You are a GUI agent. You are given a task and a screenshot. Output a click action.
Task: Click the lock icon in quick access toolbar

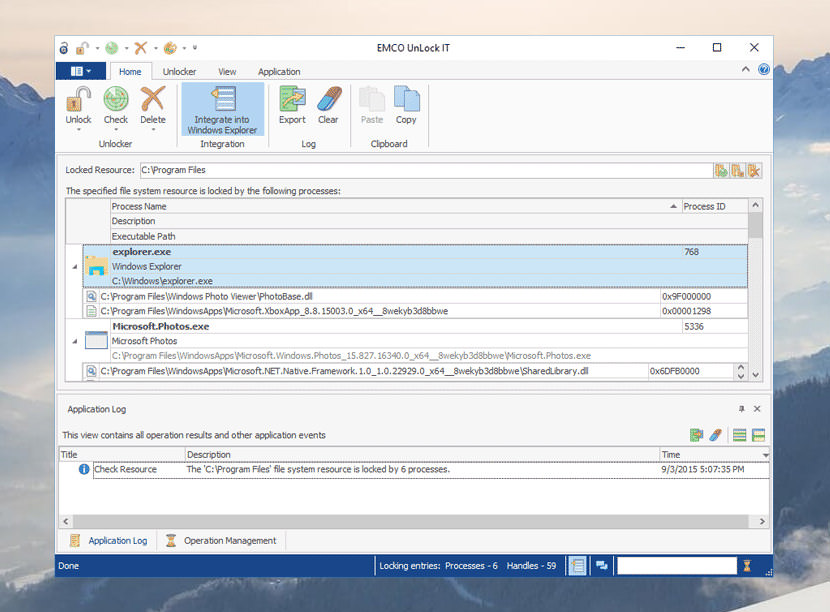64,48
